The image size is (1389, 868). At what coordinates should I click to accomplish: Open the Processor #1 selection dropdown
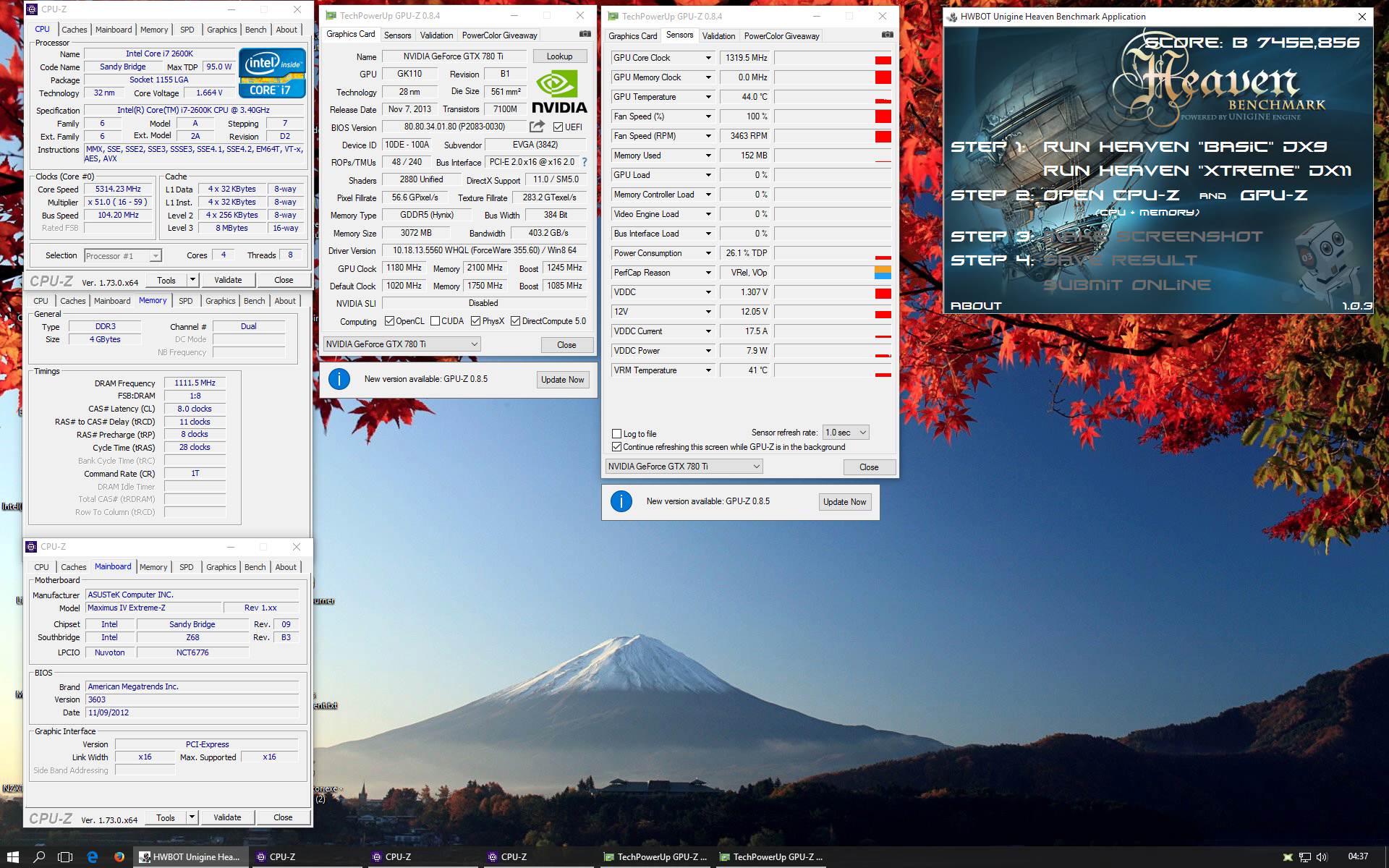[122, 256]
